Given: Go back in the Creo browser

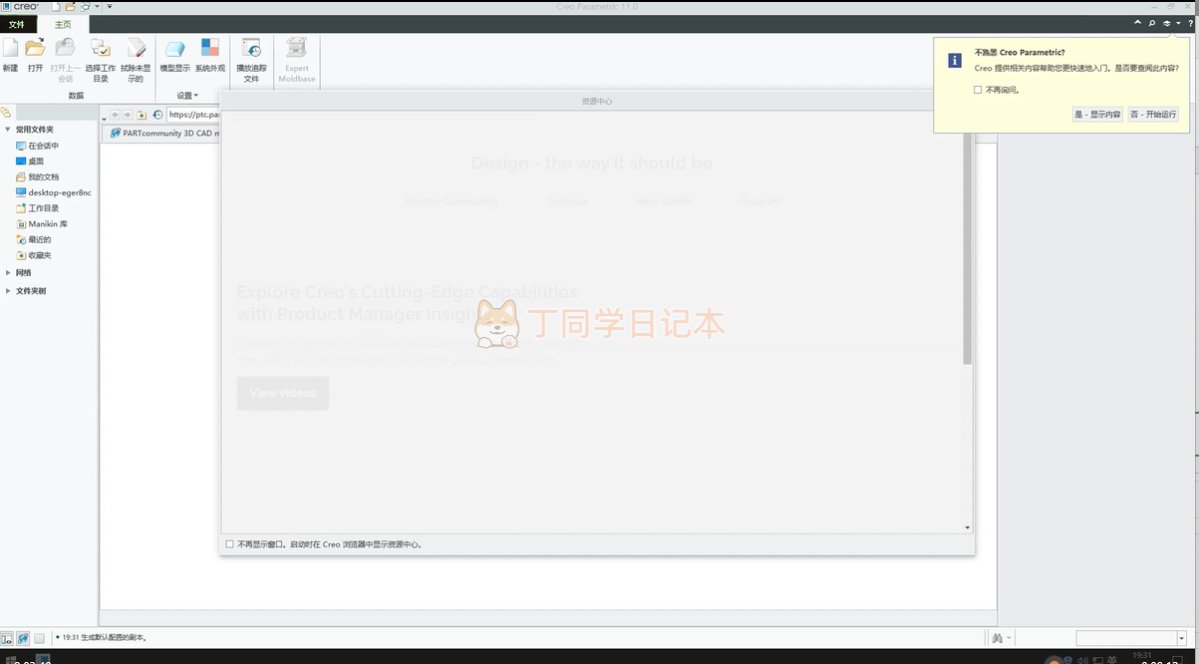Looking at the screenshot, I should pyautogui.click(x=115, y=115).
